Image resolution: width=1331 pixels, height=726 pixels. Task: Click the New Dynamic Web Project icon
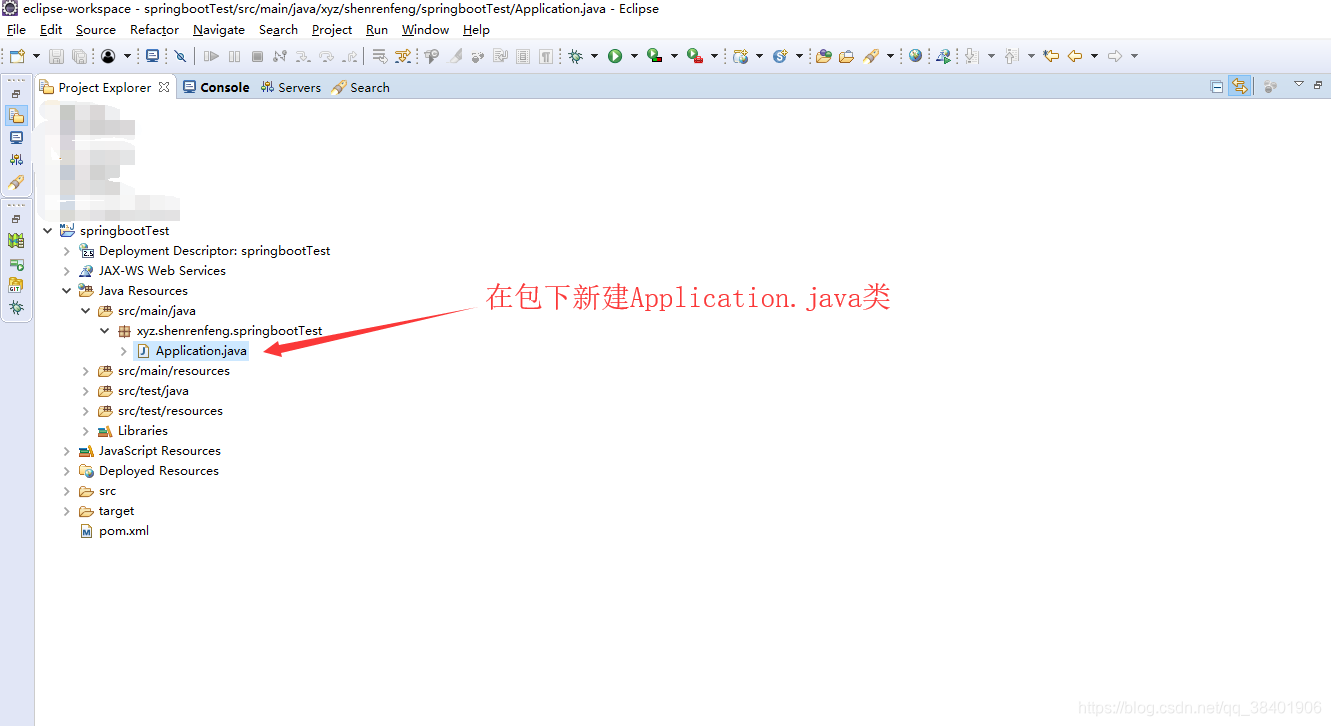point(740,56)
